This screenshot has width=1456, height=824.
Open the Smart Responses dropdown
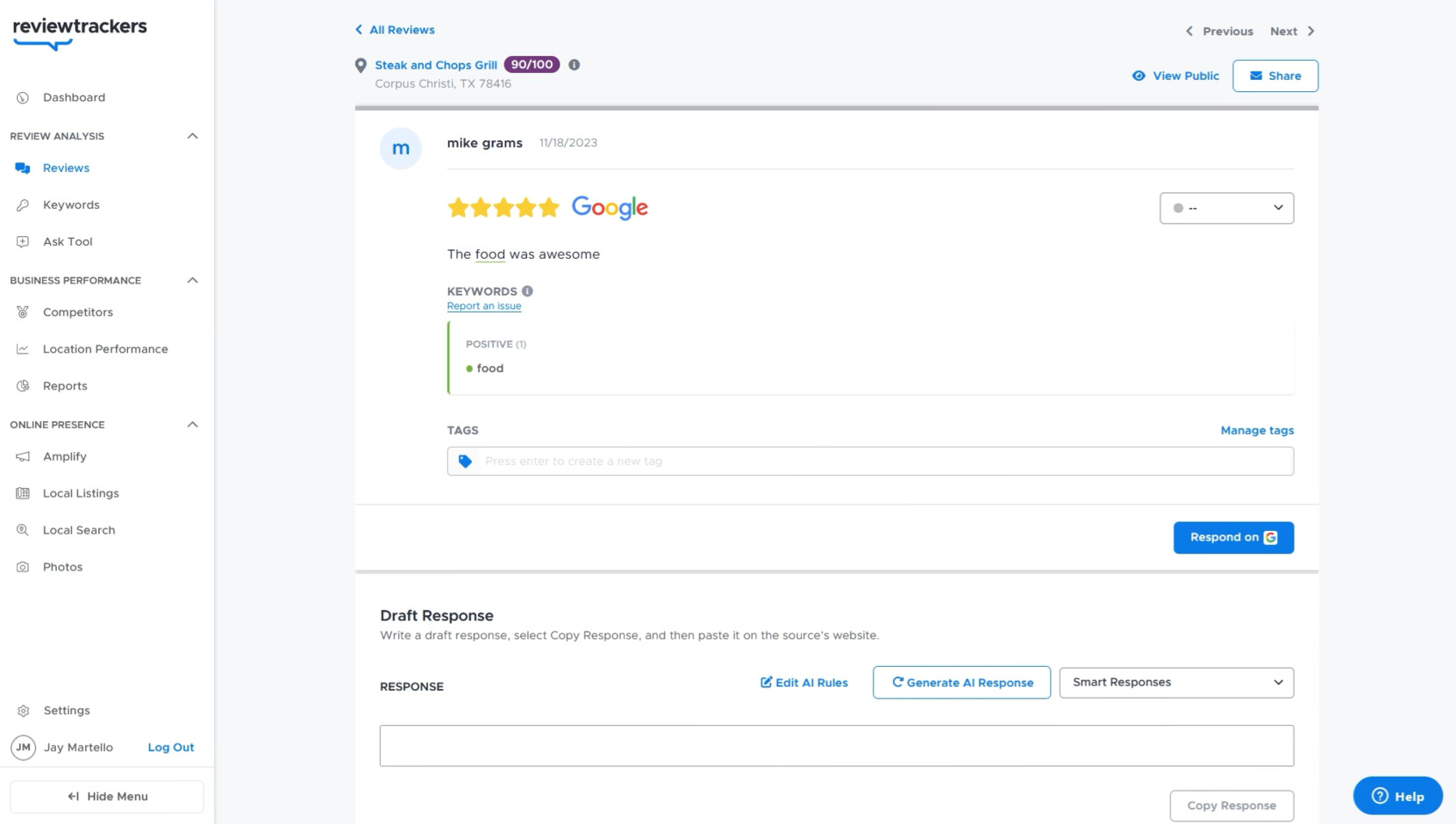(1175, 682)
